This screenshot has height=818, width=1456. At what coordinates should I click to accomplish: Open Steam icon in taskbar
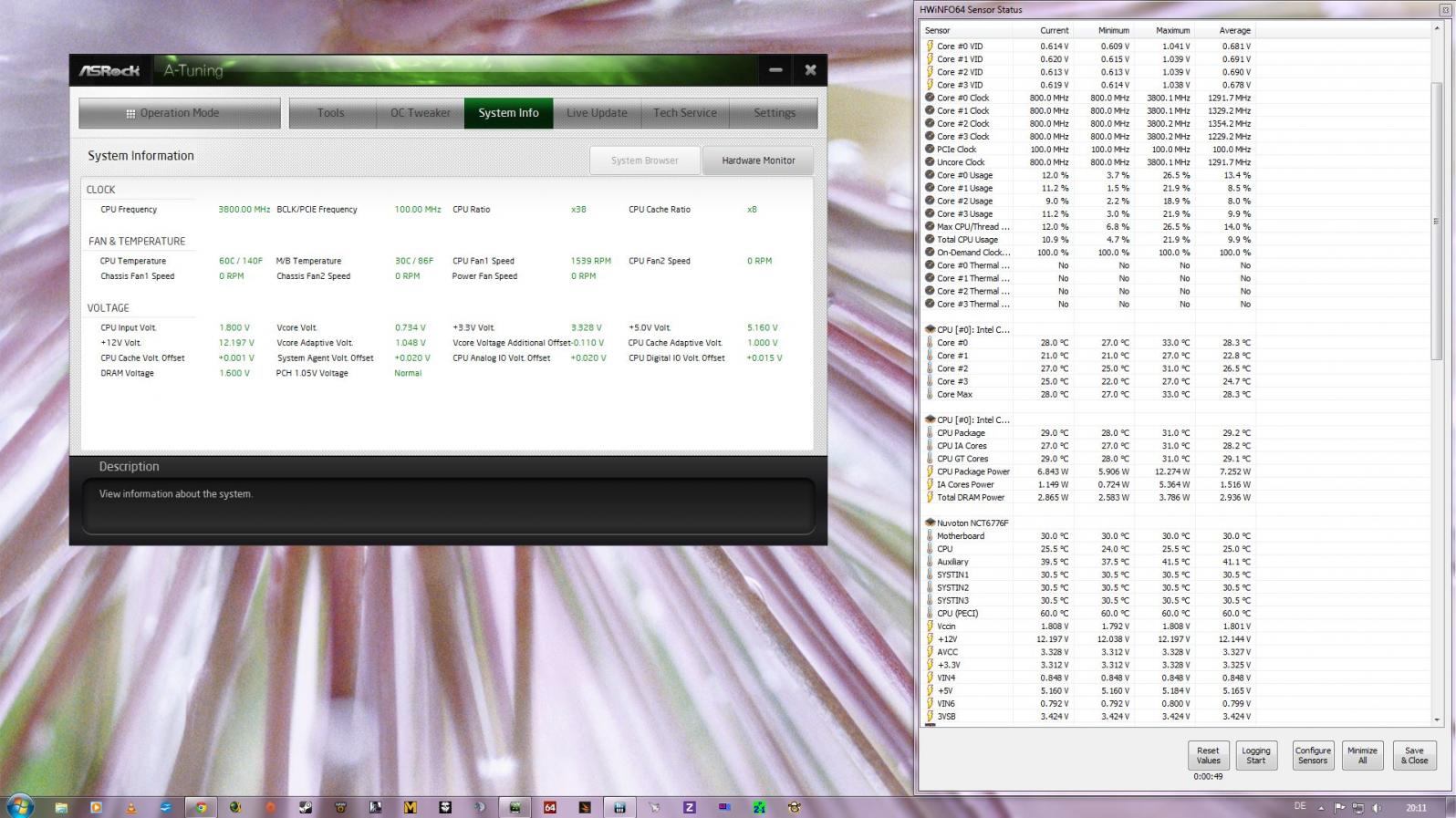point(306,807)
